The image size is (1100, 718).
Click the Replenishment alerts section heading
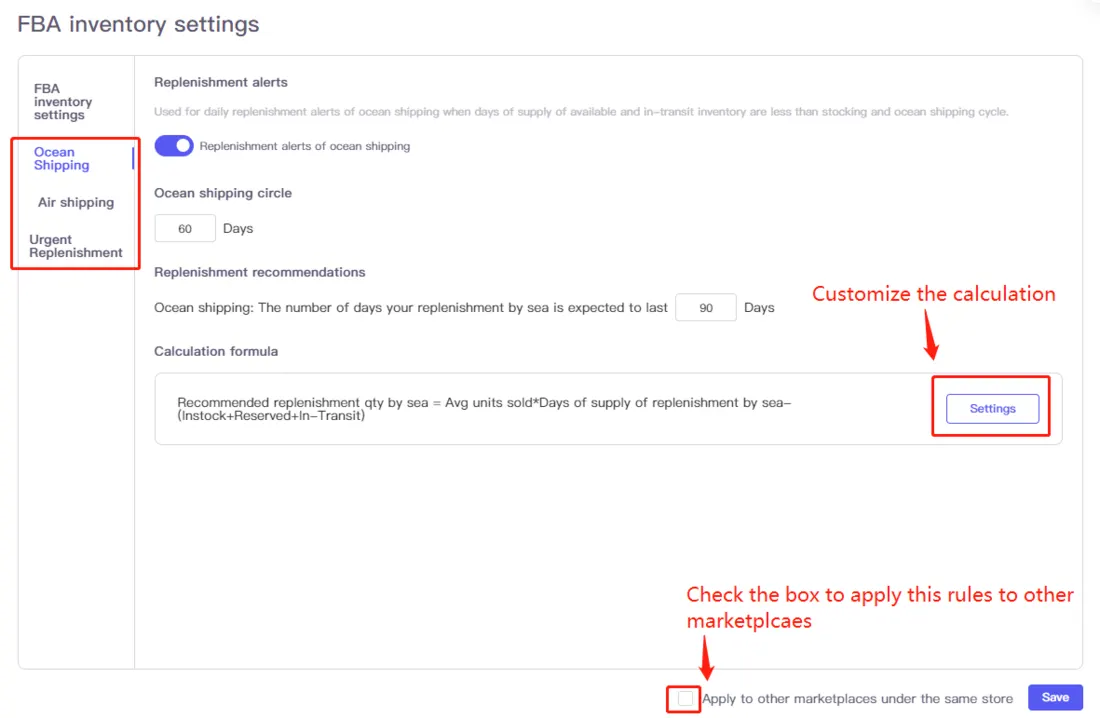coord(220,82)
